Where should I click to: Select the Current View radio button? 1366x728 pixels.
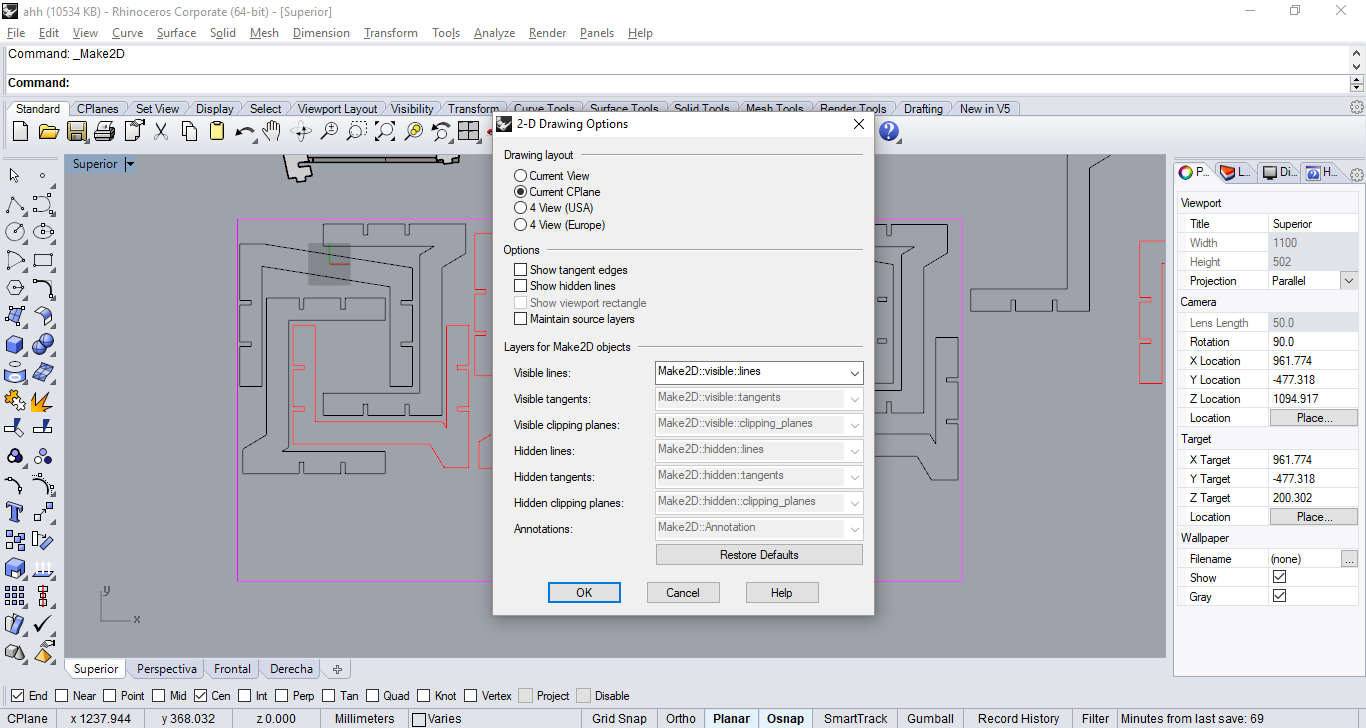tap(520, 176)
